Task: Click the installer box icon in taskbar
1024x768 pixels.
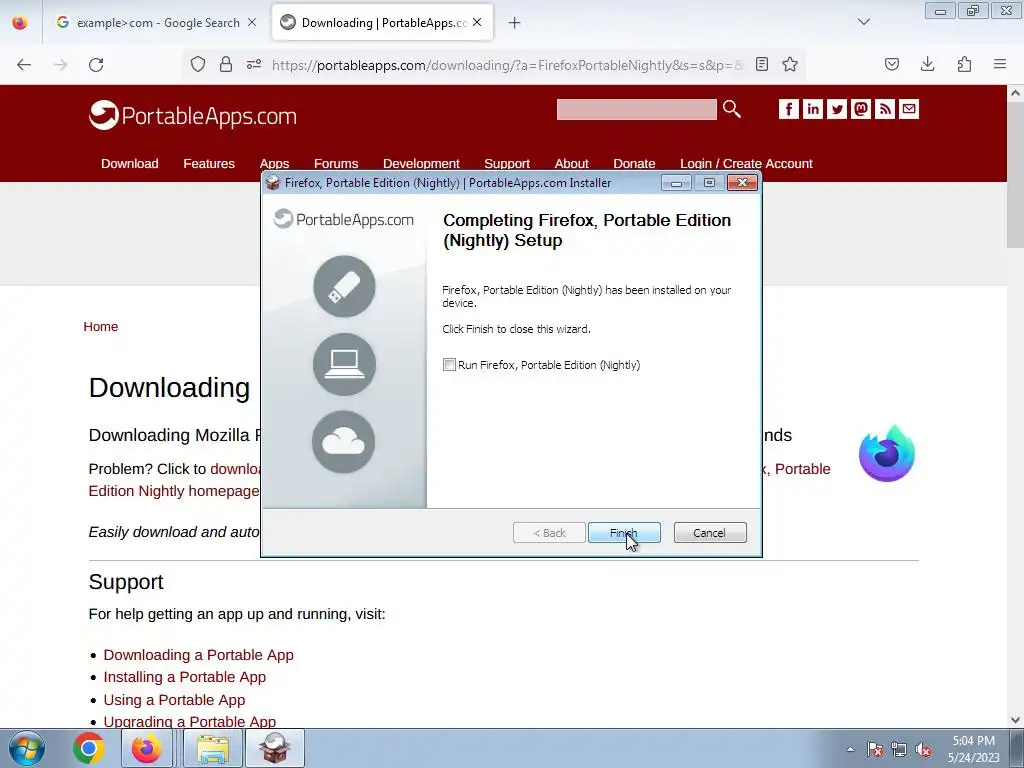Action: pyautogui.click(x=274, y=748)
